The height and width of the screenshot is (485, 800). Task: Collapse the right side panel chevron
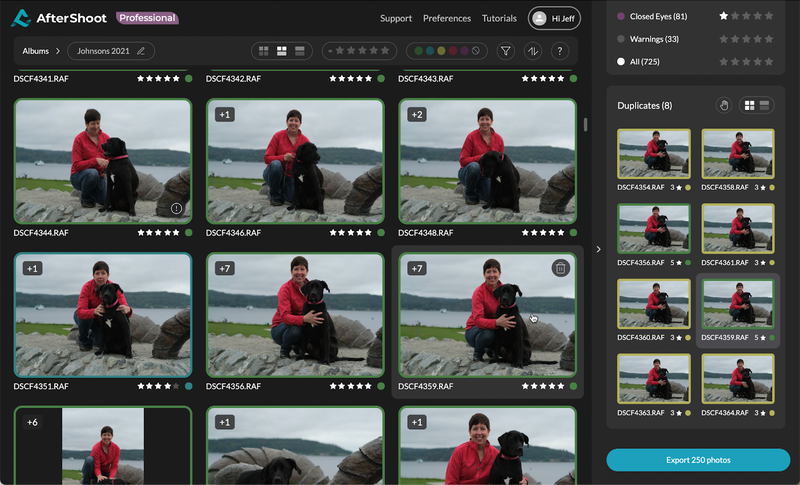(x=598, y=249)
